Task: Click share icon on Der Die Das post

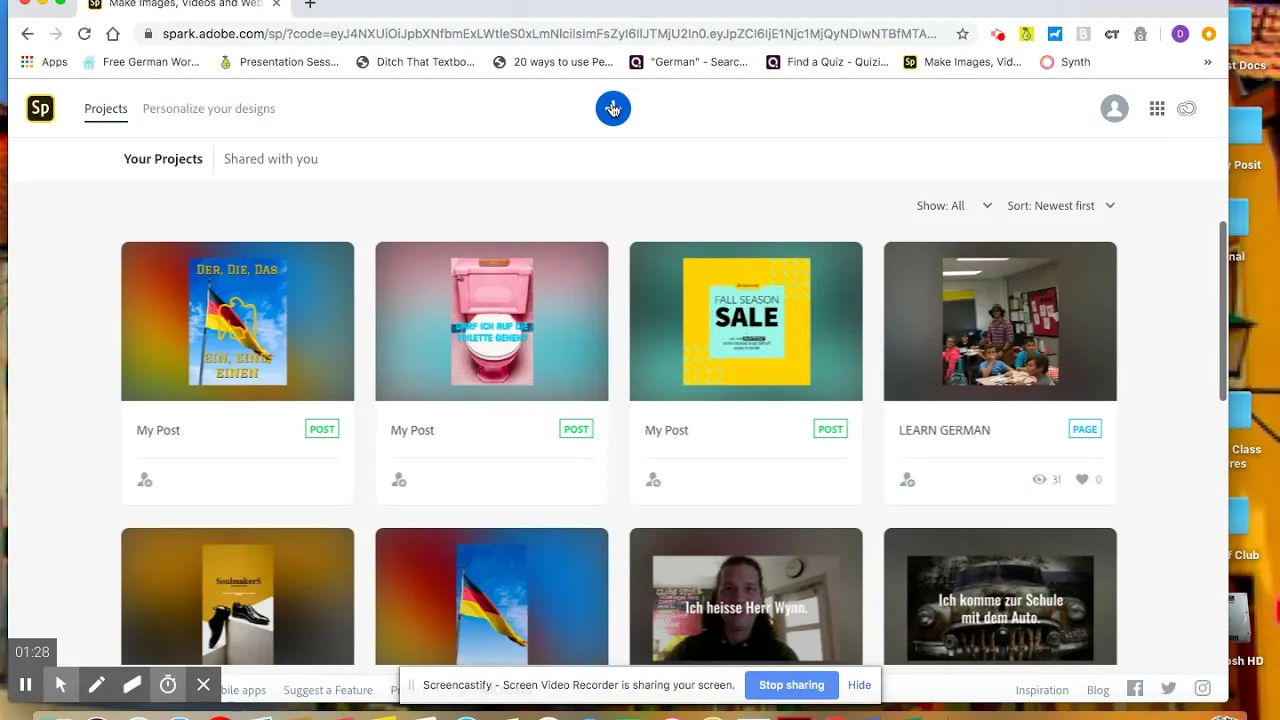Action: pyautogui.click(x=145, y=480)
